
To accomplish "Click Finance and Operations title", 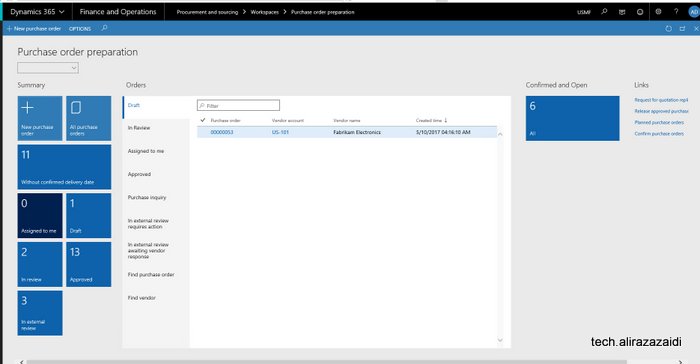I will 118,12.
